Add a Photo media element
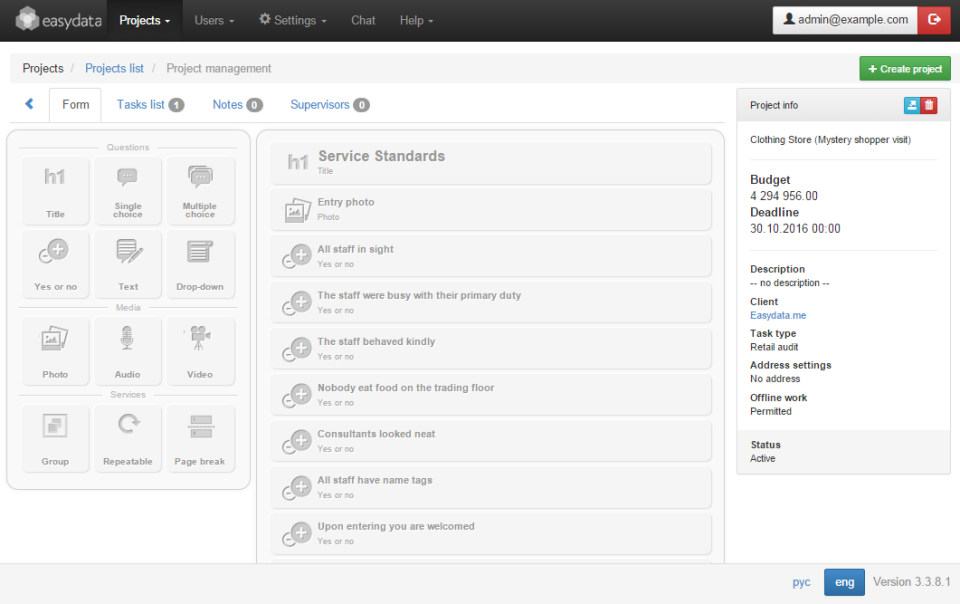Screen dimensions: 960x604 coord(55,350)
